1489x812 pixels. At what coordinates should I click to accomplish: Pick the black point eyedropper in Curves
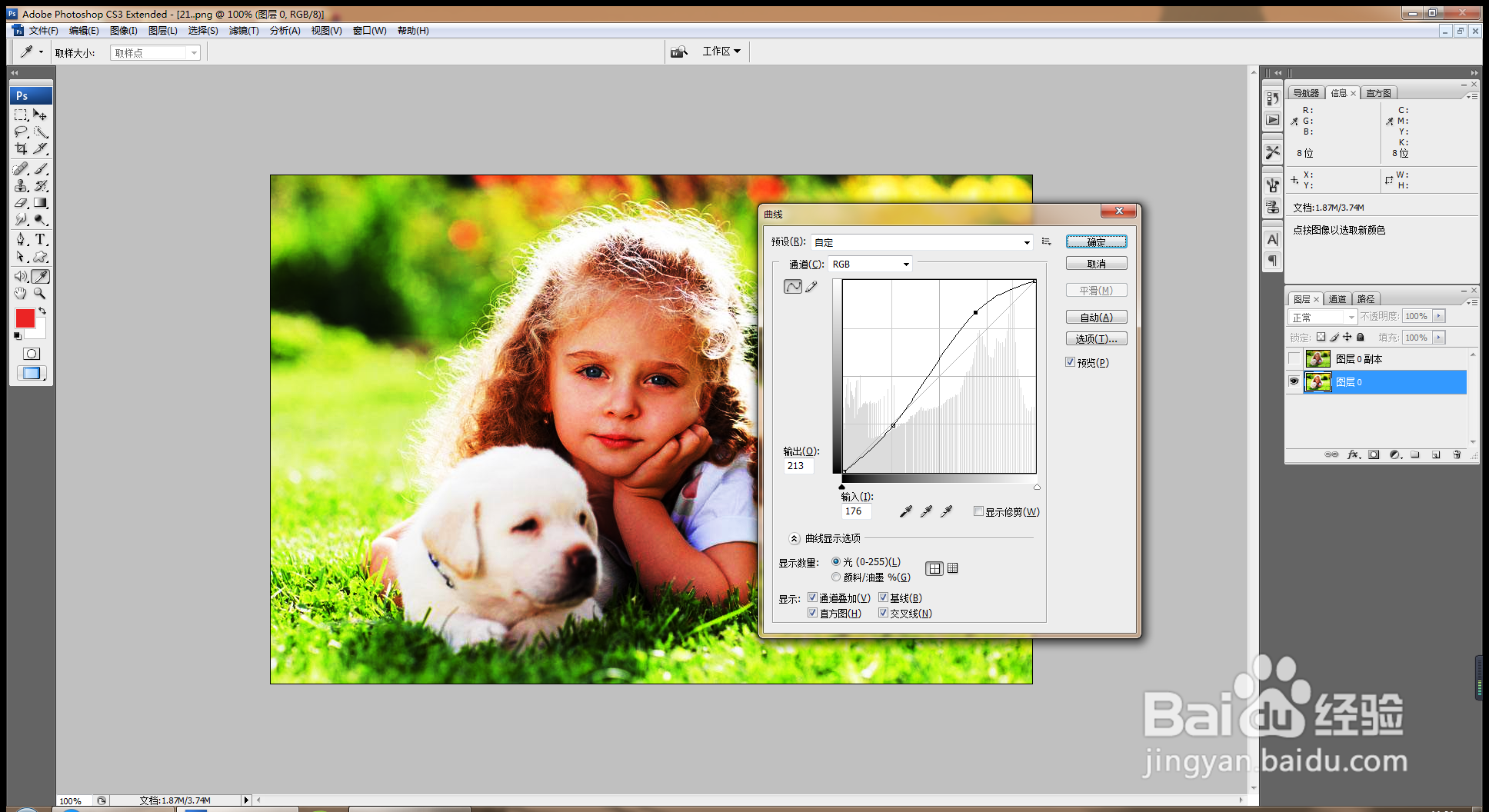[906, 511]
